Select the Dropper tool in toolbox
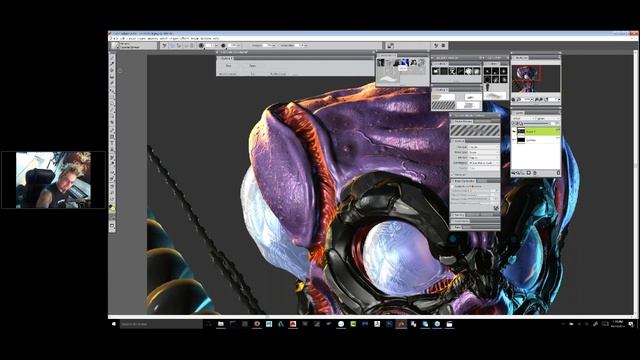The image size is (640, 360). click(x=112, y=64)
